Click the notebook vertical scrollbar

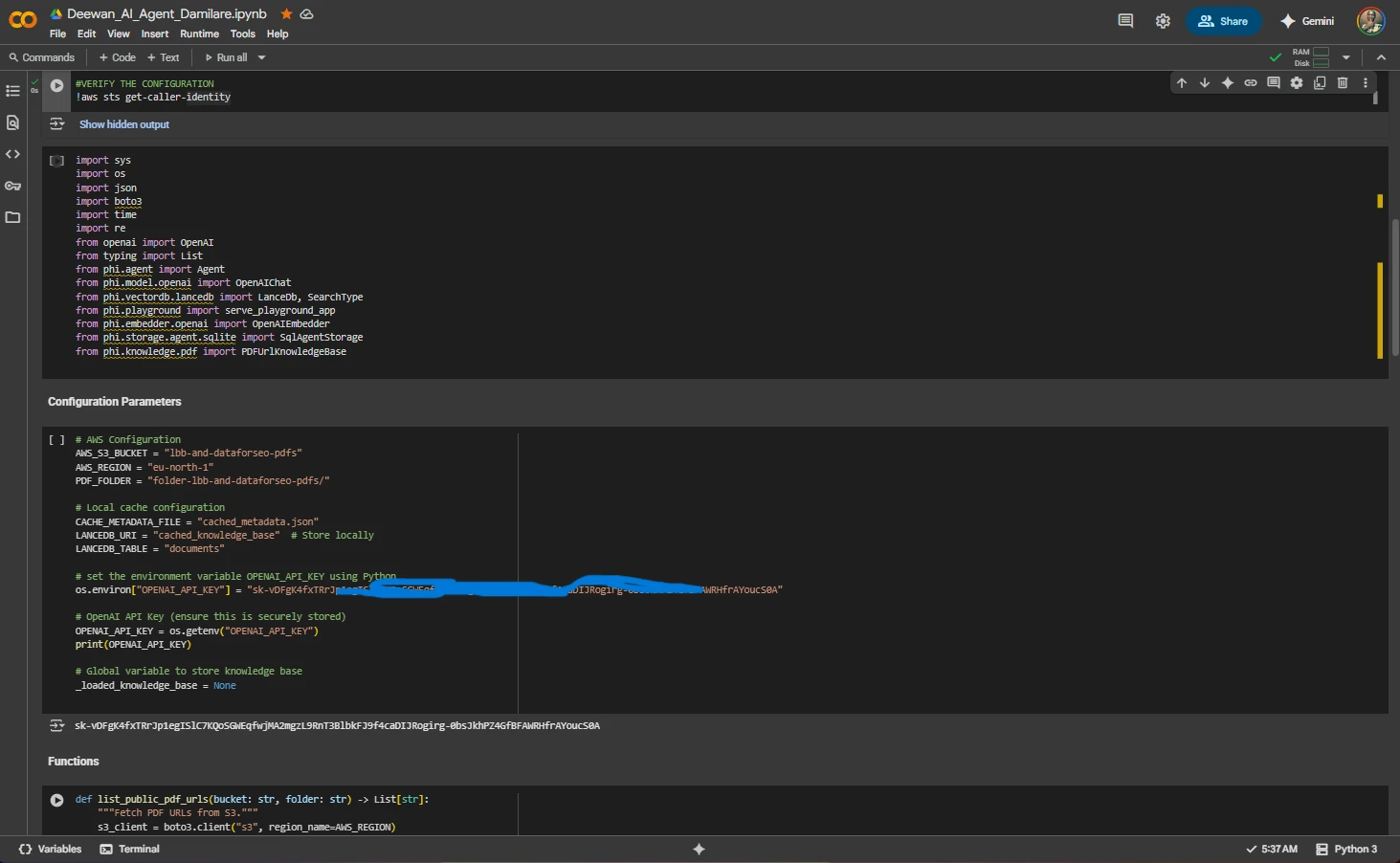point(1395,287)
